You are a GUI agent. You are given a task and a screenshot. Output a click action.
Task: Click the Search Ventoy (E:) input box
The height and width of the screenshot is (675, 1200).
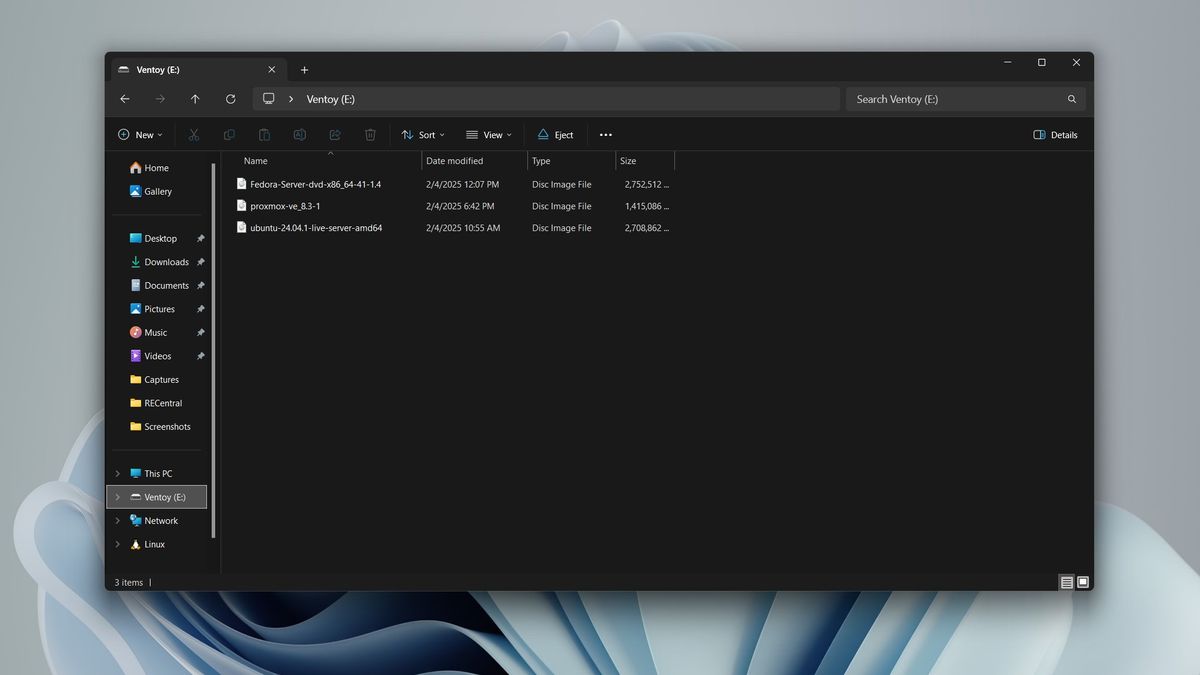pyautogui.click(x=960, y=99)
